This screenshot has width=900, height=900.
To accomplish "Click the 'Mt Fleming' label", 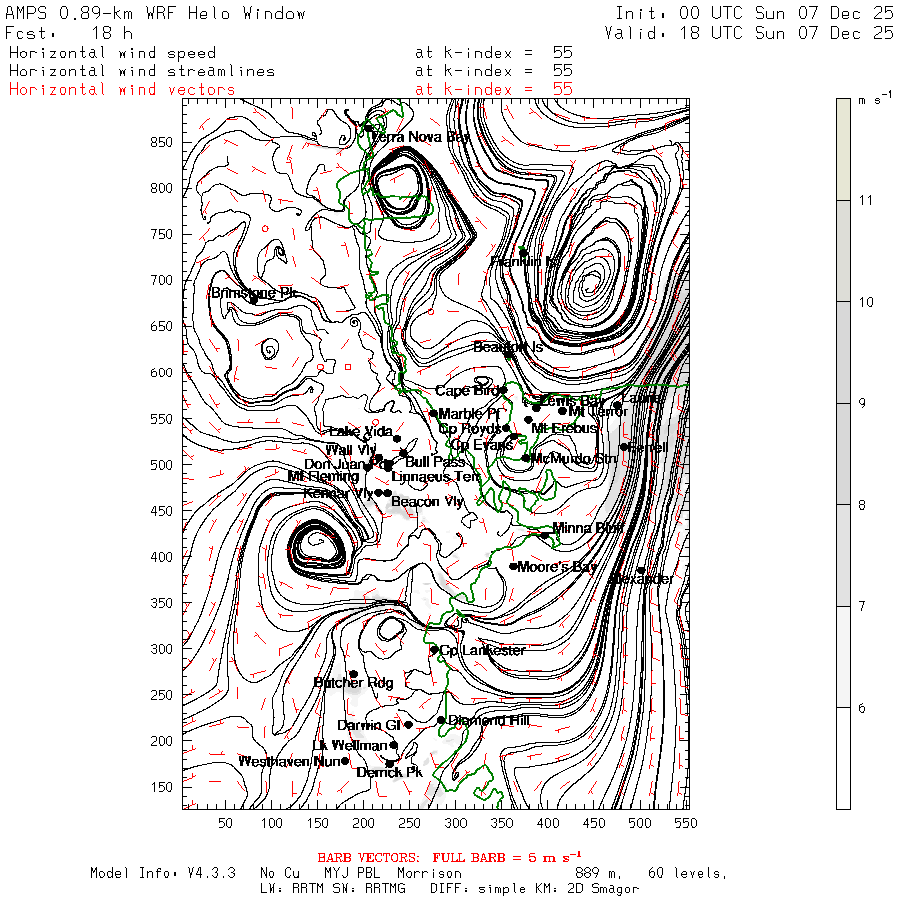I will (x=323, y=476).
